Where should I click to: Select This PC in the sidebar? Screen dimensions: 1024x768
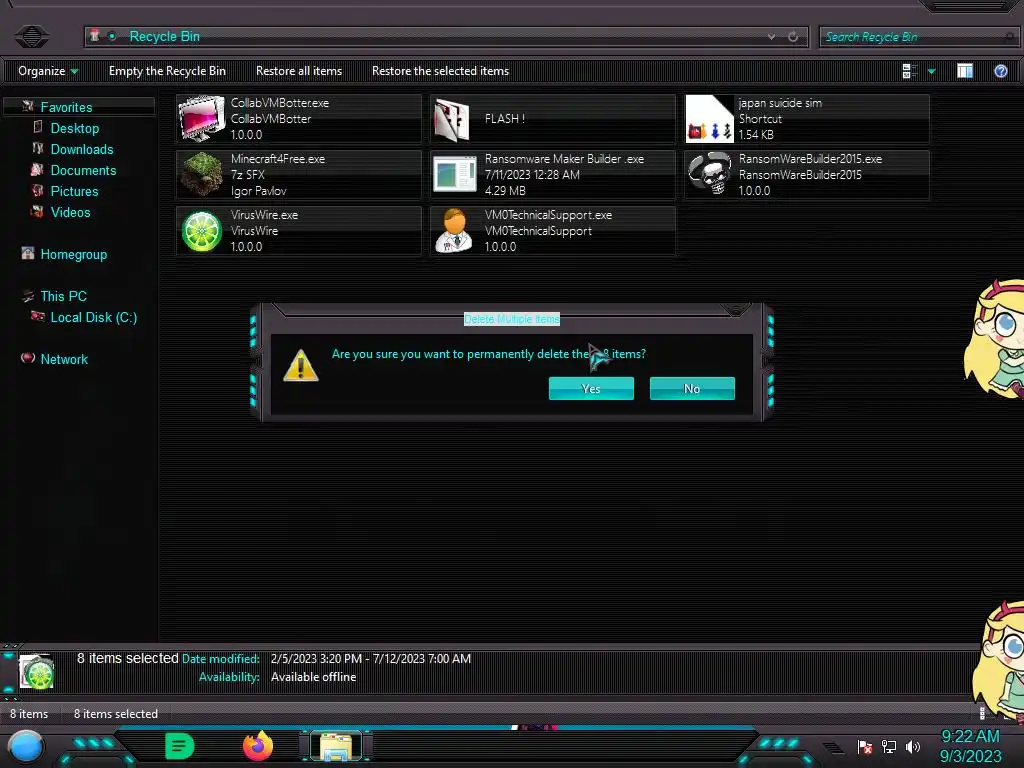coord(63,296)
